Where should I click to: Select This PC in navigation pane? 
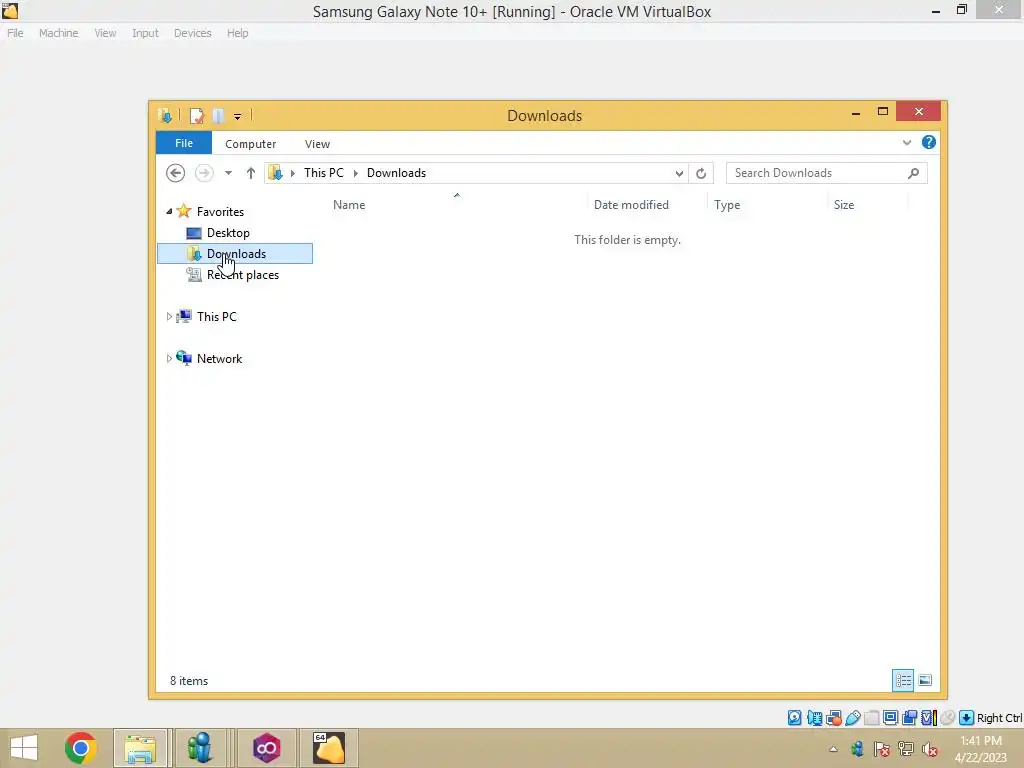click(x=217, y=317)
